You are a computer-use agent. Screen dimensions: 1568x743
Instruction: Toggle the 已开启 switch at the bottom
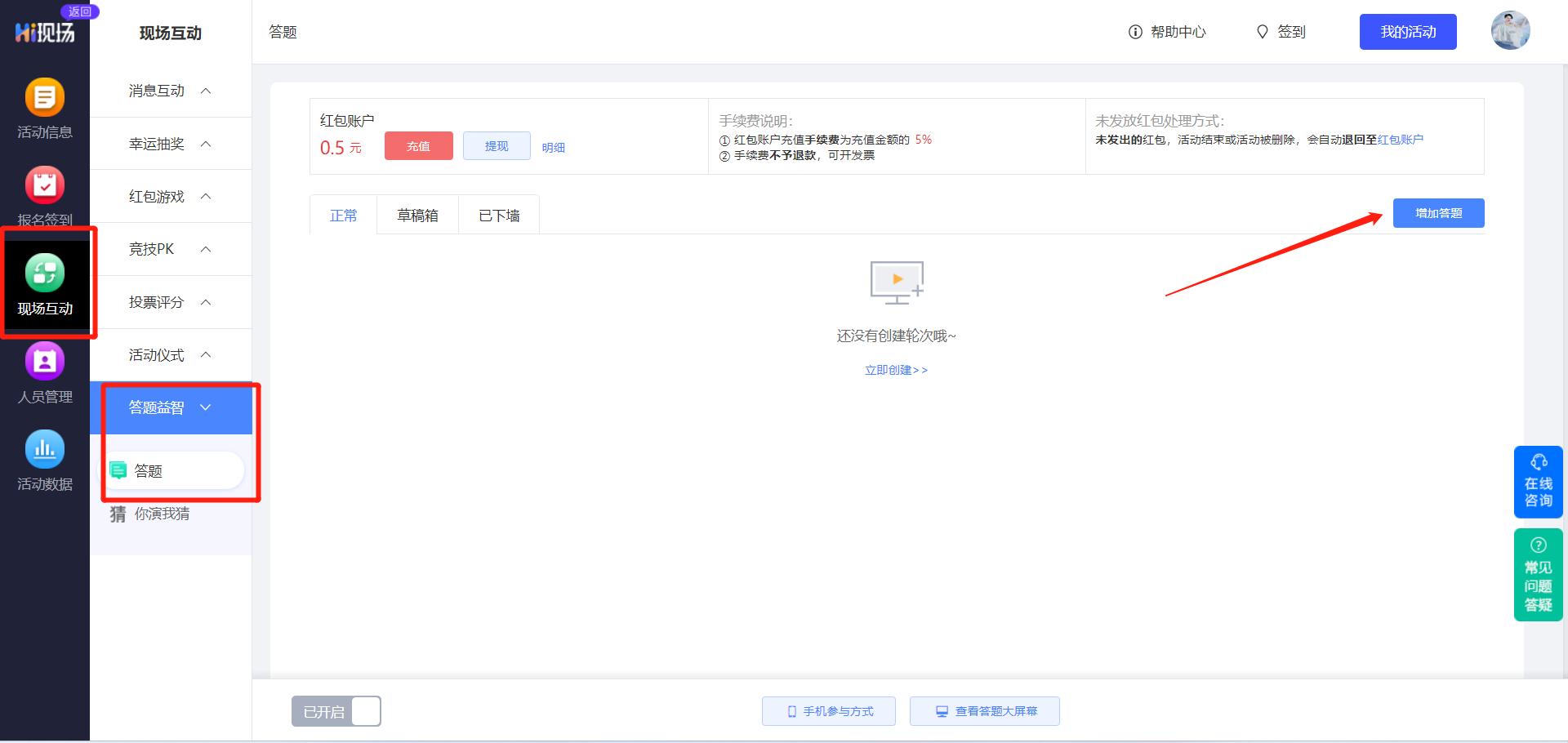[336, 710]
